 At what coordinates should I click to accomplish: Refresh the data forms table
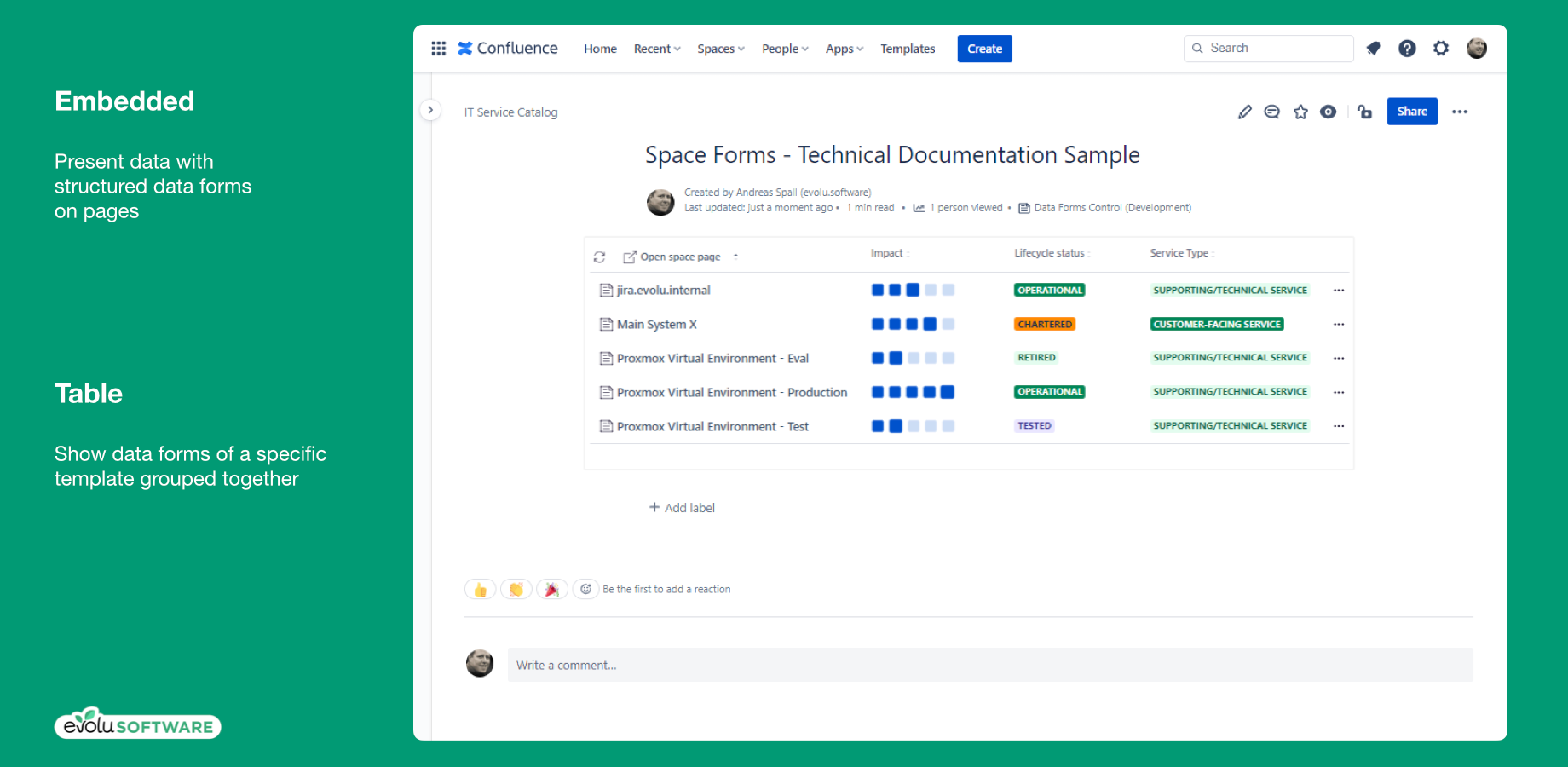pos(600,257)
